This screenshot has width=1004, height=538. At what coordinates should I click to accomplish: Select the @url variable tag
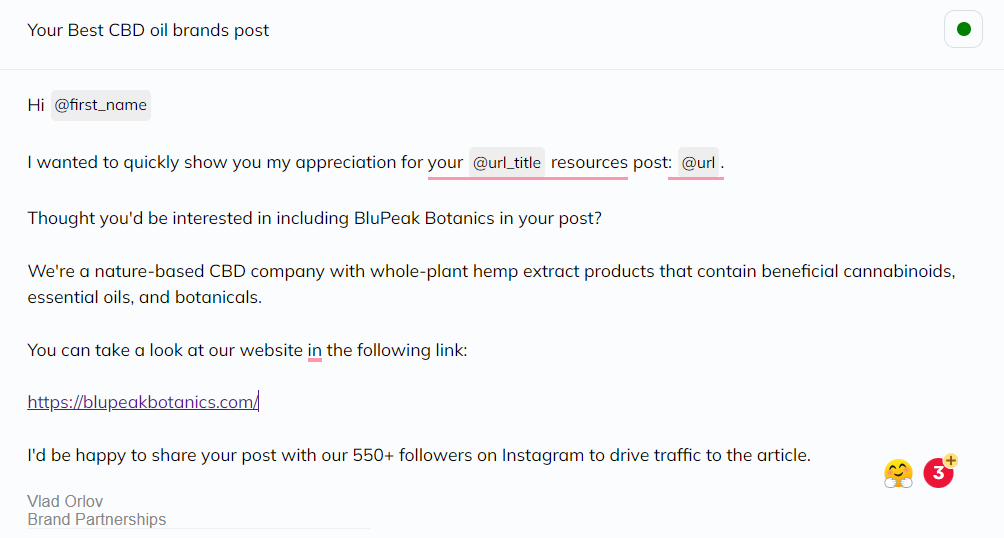pos(698,163)
